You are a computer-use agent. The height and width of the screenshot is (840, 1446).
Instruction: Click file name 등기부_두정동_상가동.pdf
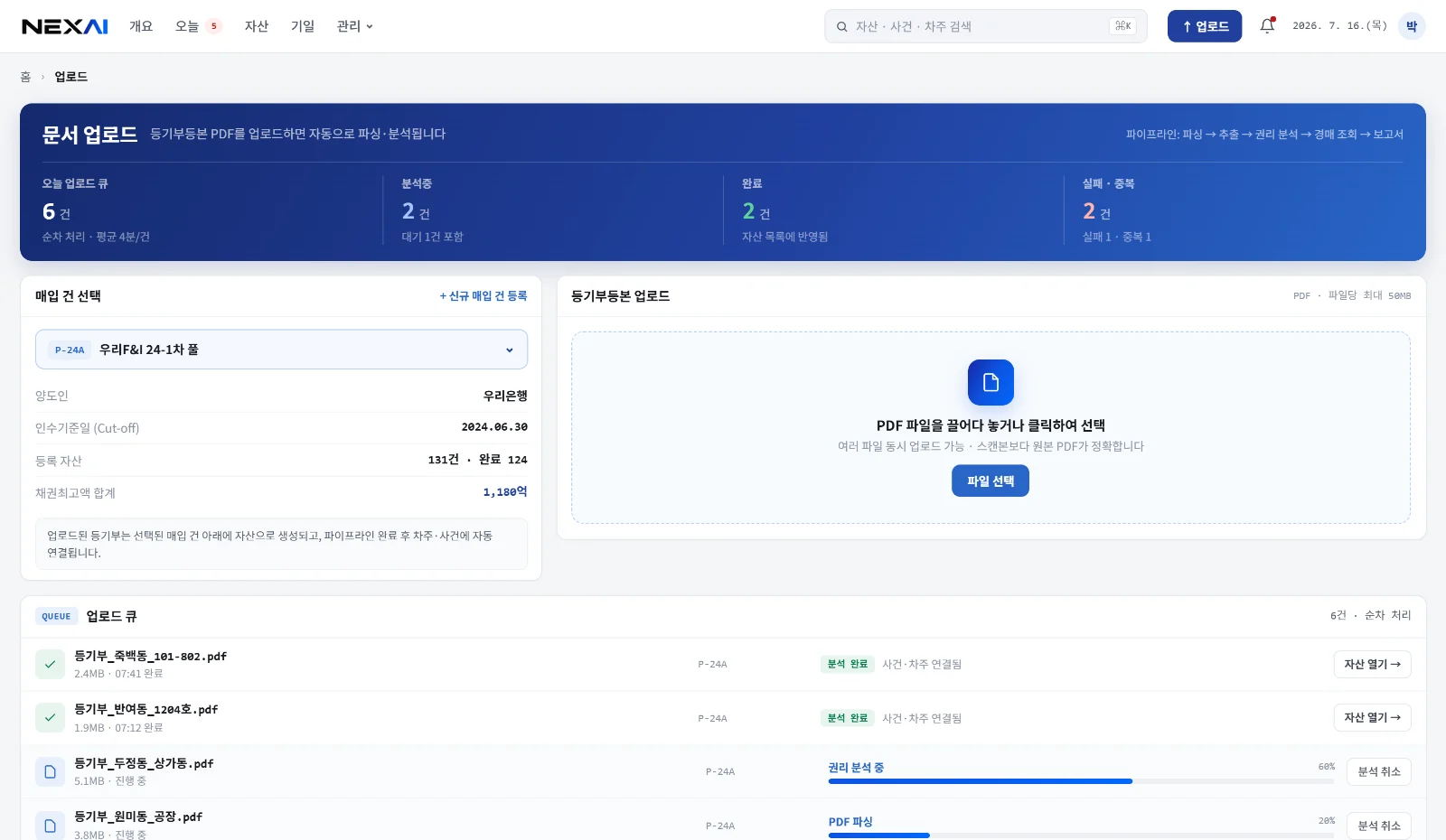click(144, 764)
